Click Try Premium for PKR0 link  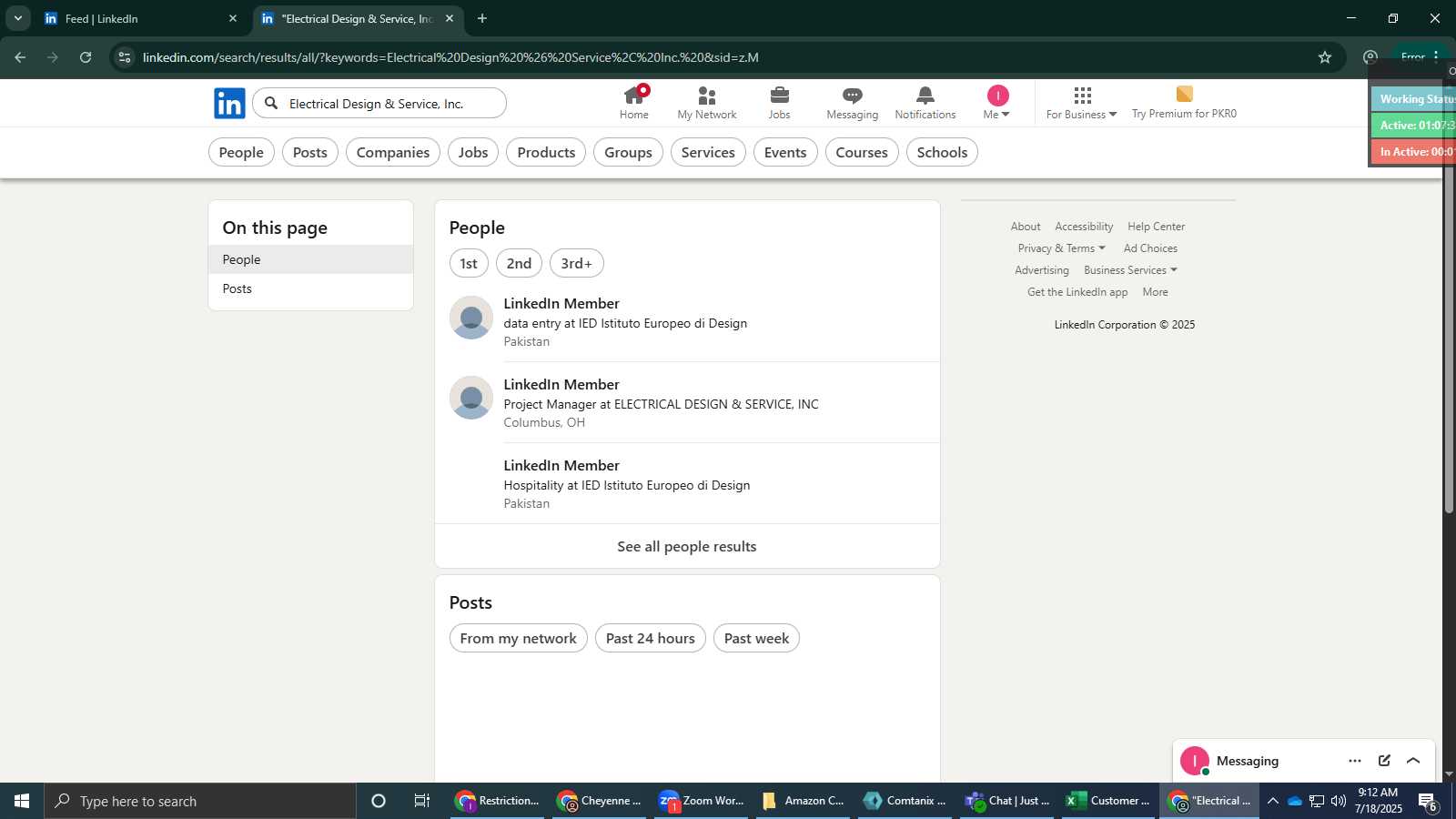tap(1184, 103)
